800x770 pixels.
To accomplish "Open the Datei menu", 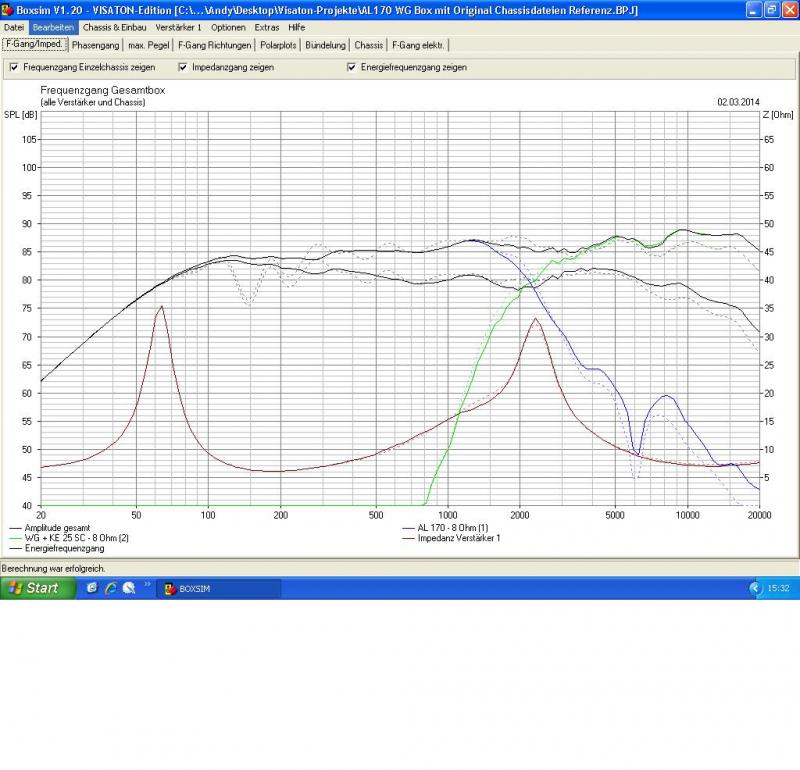I will [x=14, y=28].
